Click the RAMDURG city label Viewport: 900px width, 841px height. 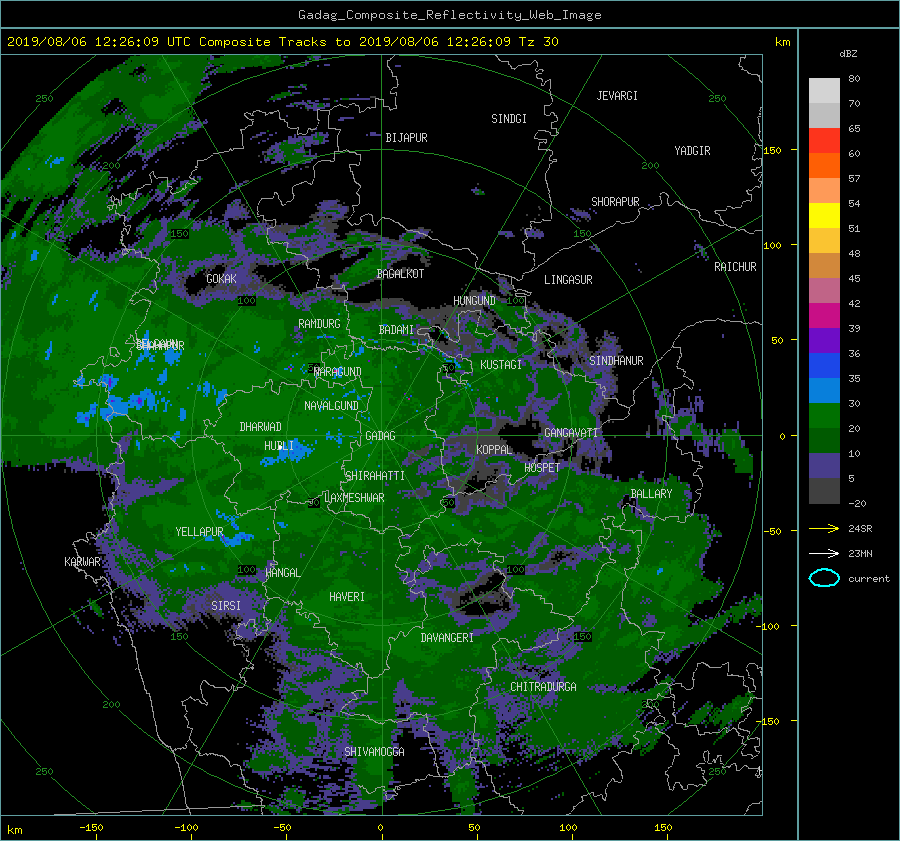tap(319, 324)
